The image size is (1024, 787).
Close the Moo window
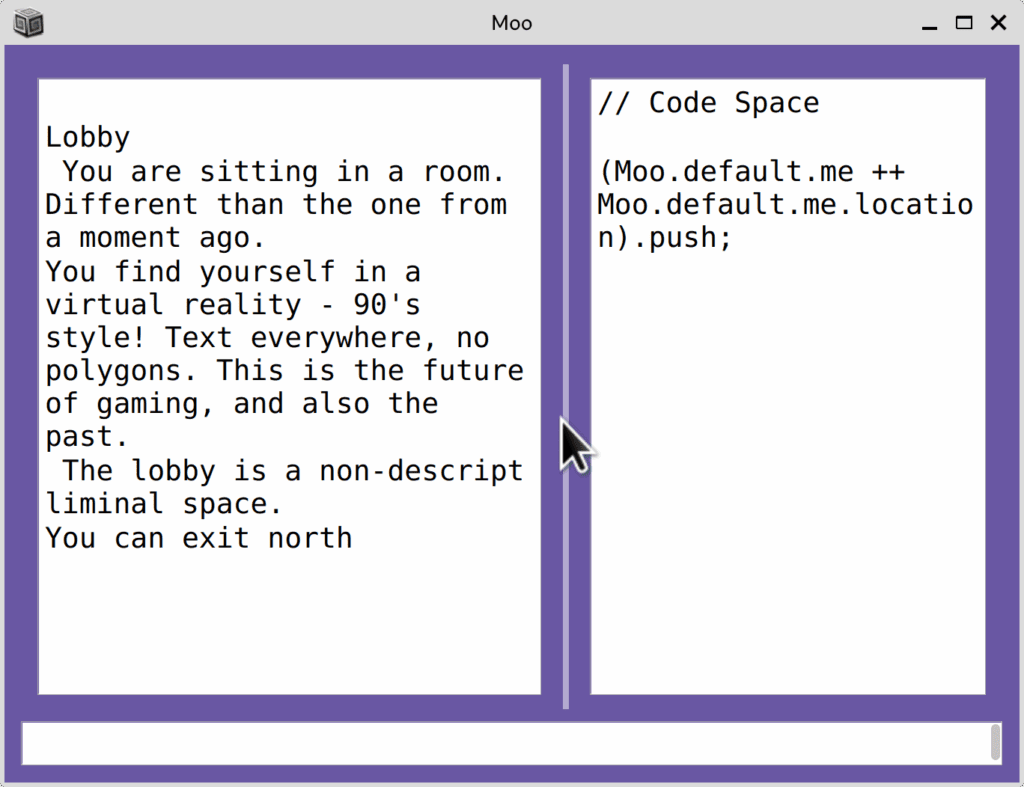[x=998, y=22]
